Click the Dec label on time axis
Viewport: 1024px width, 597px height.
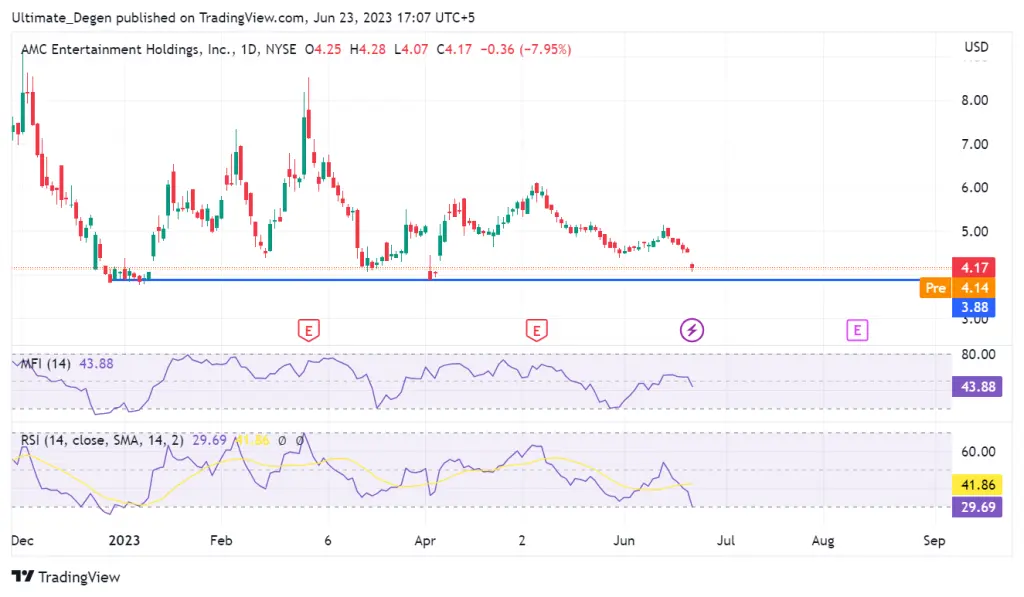click(x=23, y=540)
